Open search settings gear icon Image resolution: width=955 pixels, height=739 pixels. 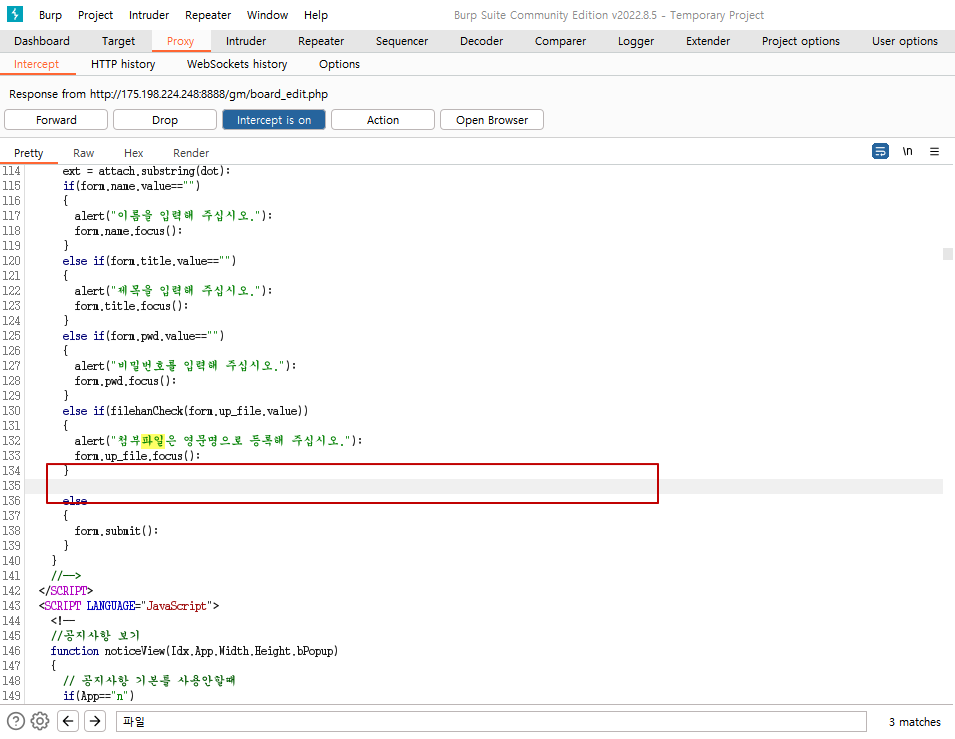pyautogui.click(x=40, y=721)
